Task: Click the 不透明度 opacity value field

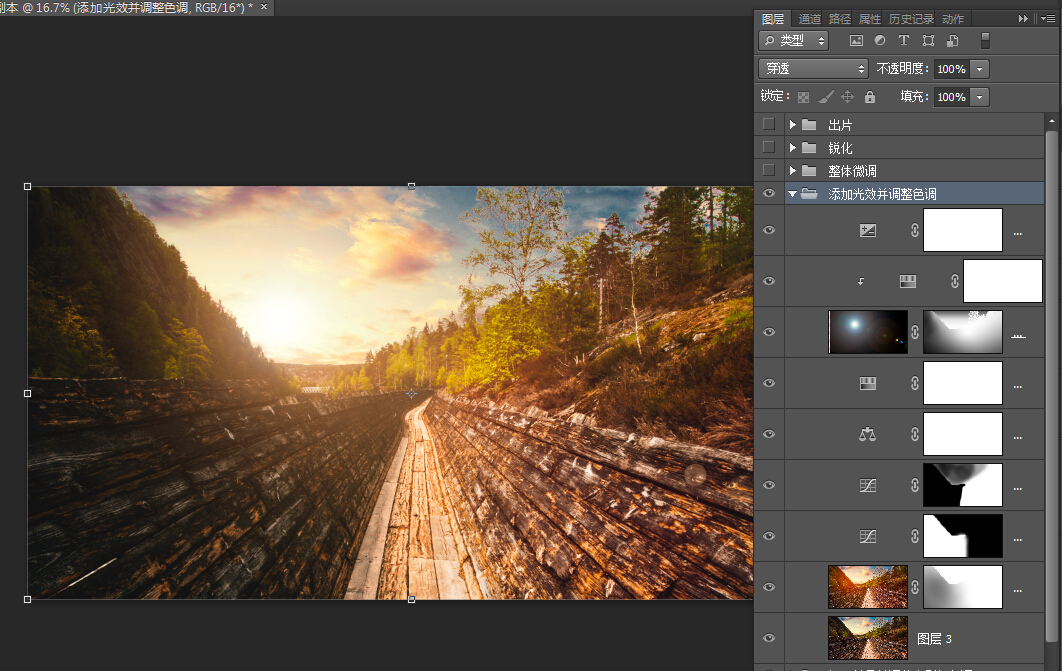Action: pyautogui.click(x=951, y=69)
